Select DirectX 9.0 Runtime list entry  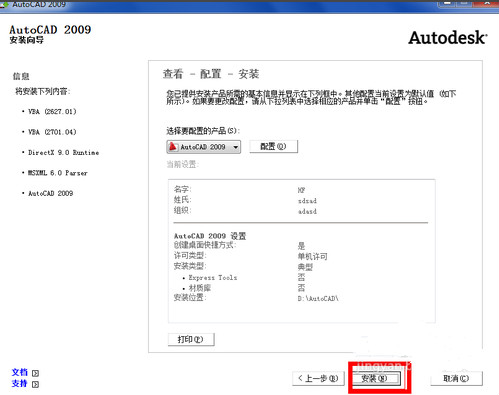click(x=63, y=152)
